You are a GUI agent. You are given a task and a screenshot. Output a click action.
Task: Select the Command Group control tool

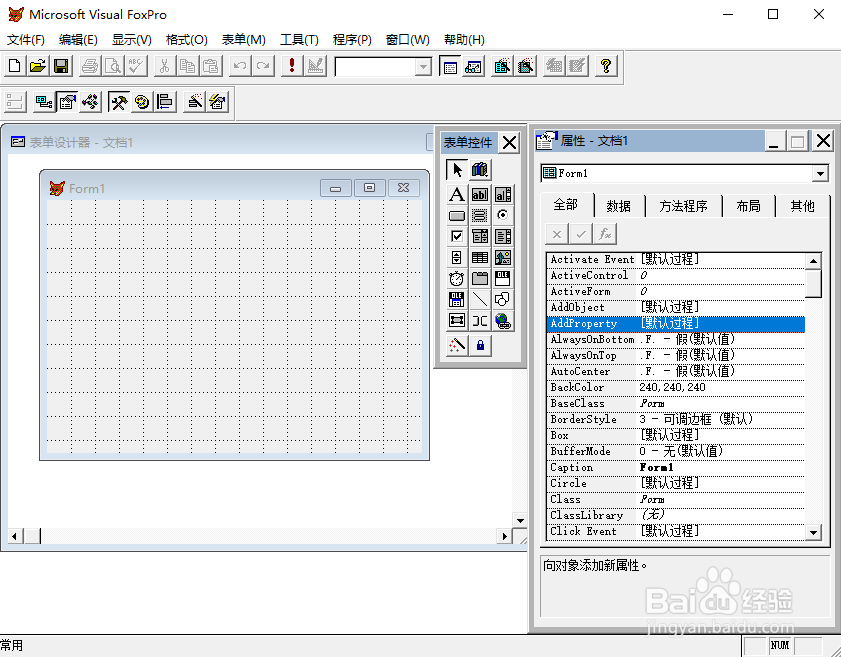click(x=479, y=215)
